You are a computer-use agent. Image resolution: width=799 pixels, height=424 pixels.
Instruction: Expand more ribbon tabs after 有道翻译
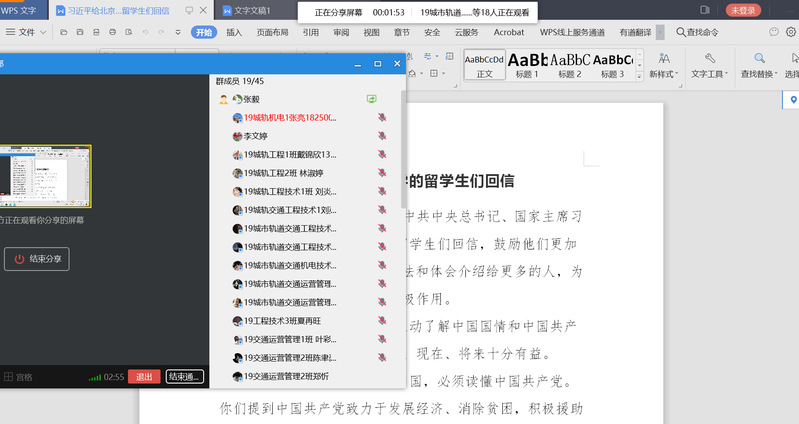coord(659,32)
